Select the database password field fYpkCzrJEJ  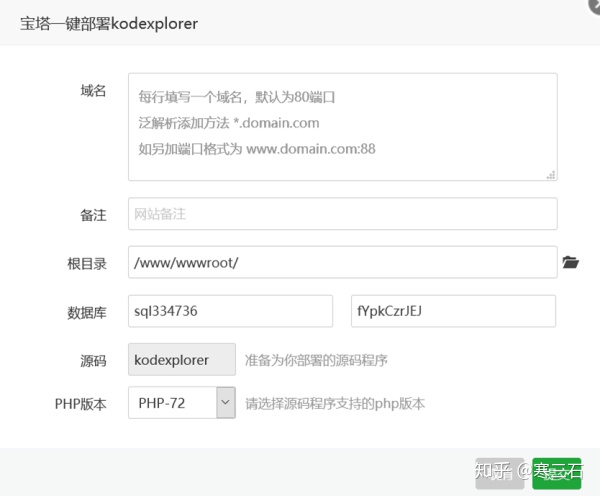tap(453, 311)
